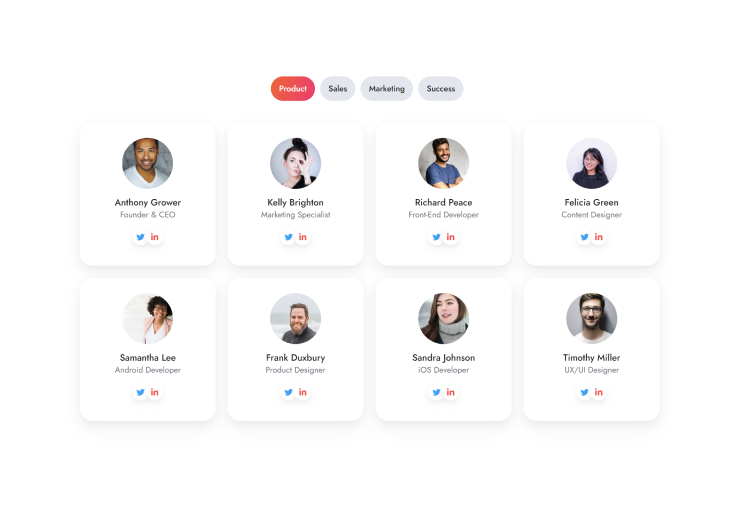Click Kelly Brighton's avatar image
Image resolution: width=740 pixels, height=519 pixels.
tap(295, 163)
